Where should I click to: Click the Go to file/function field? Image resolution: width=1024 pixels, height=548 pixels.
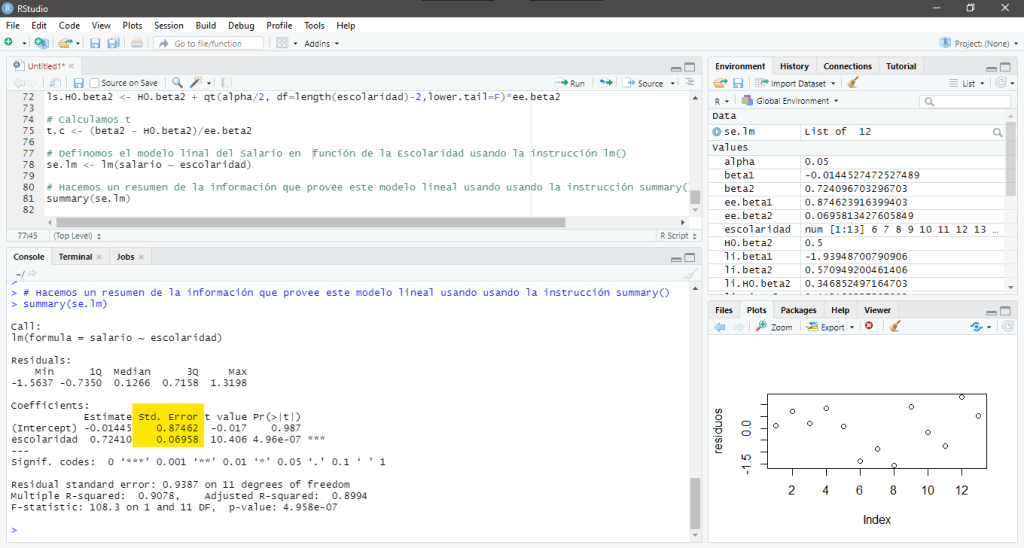(208, 43)
